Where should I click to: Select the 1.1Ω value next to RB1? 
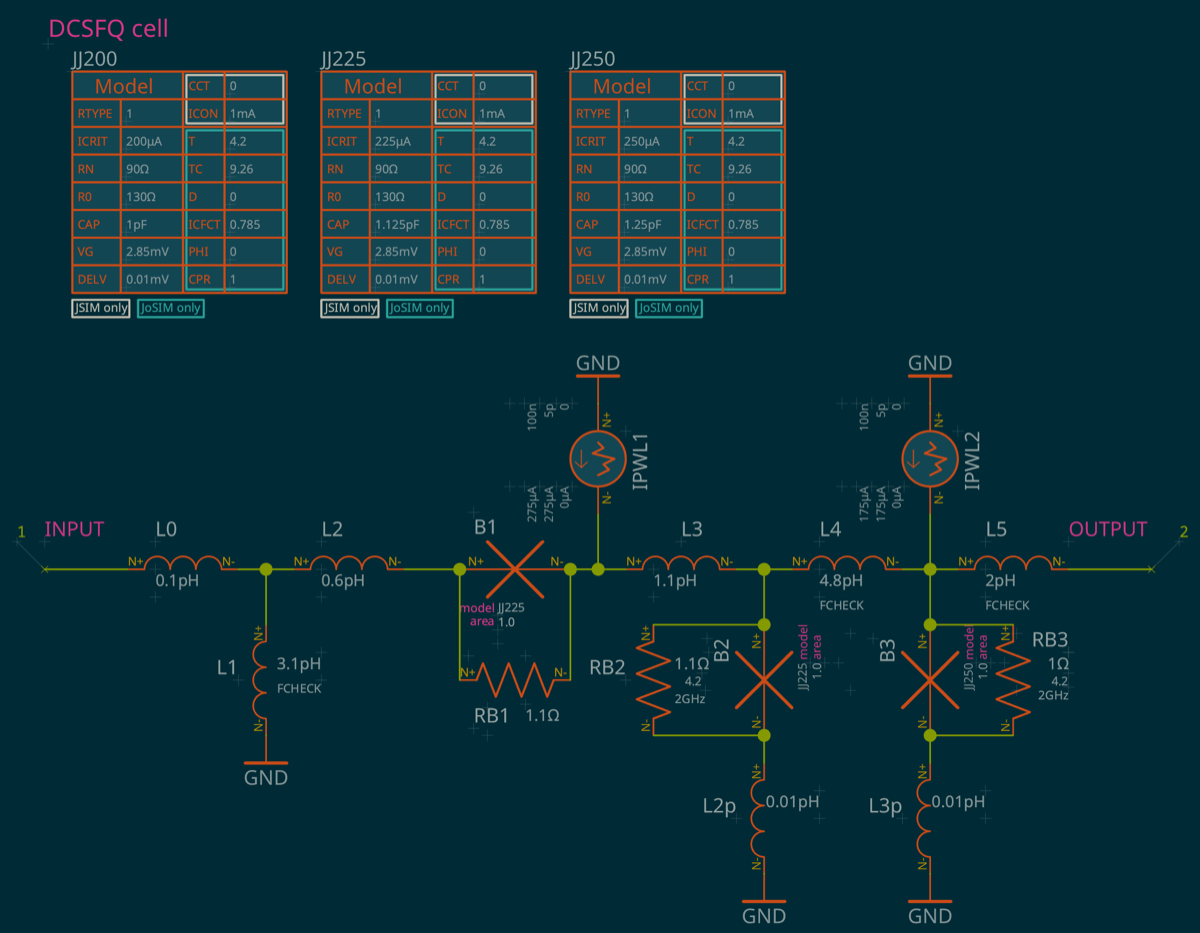click(x=541, y=715)
